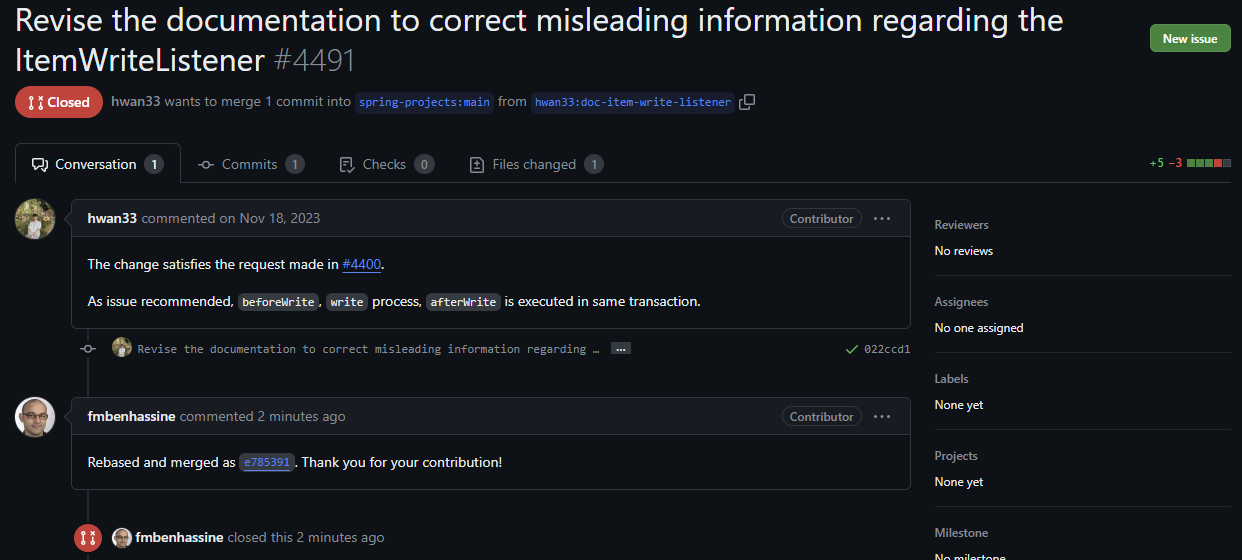This screenshot has height=560, width=1242.
Task: Open the fmbenhassine comment options menu
Action: (x=881, y=416)
